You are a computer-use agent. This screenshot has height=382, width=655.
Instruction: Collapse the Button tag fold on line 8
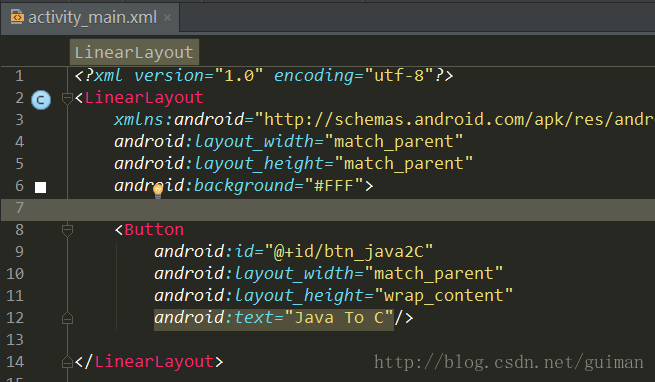click(x=67, y=230)
